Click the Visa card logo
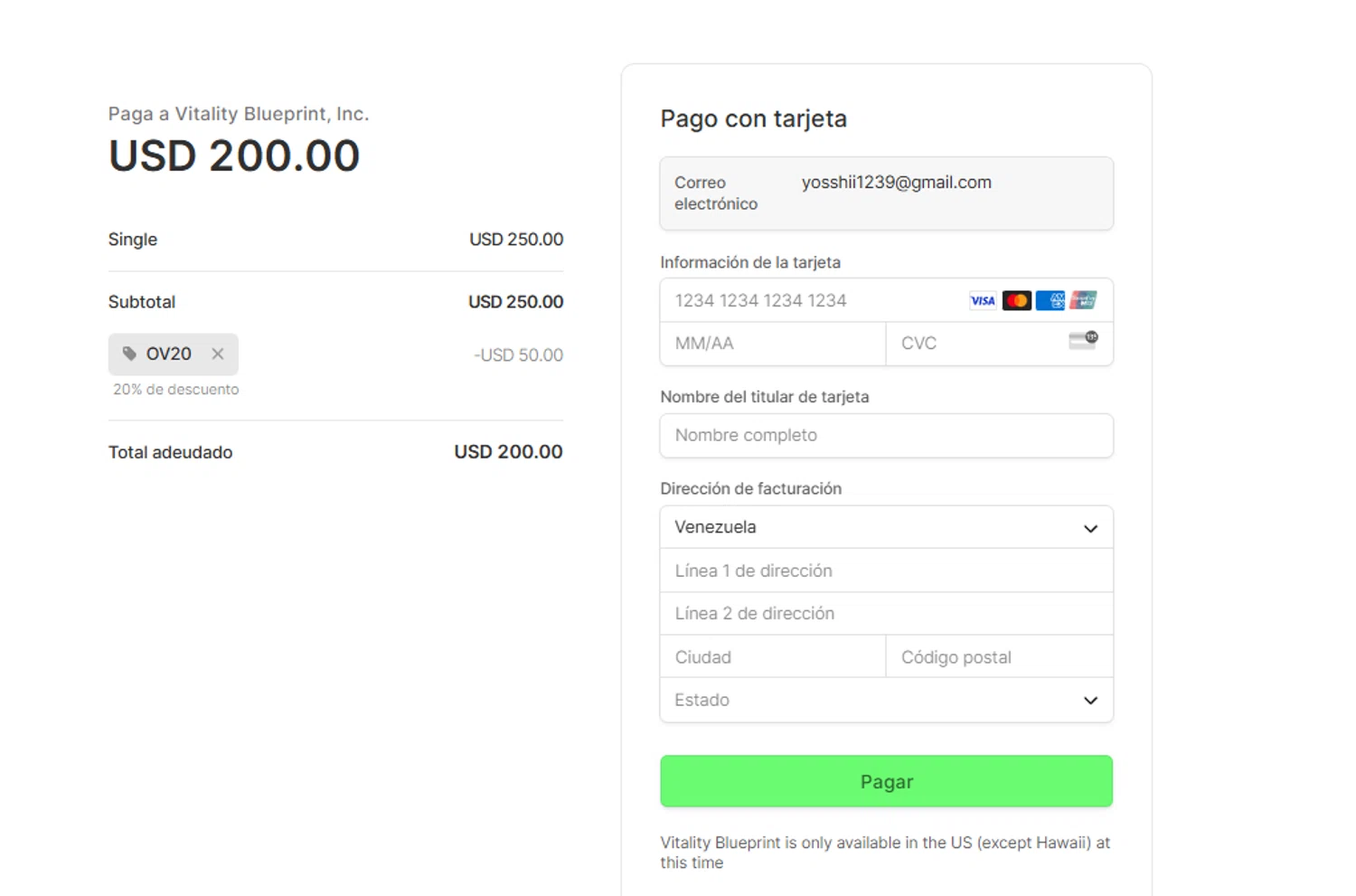Viewport: 1356px width, 896px height. [983, 301]
